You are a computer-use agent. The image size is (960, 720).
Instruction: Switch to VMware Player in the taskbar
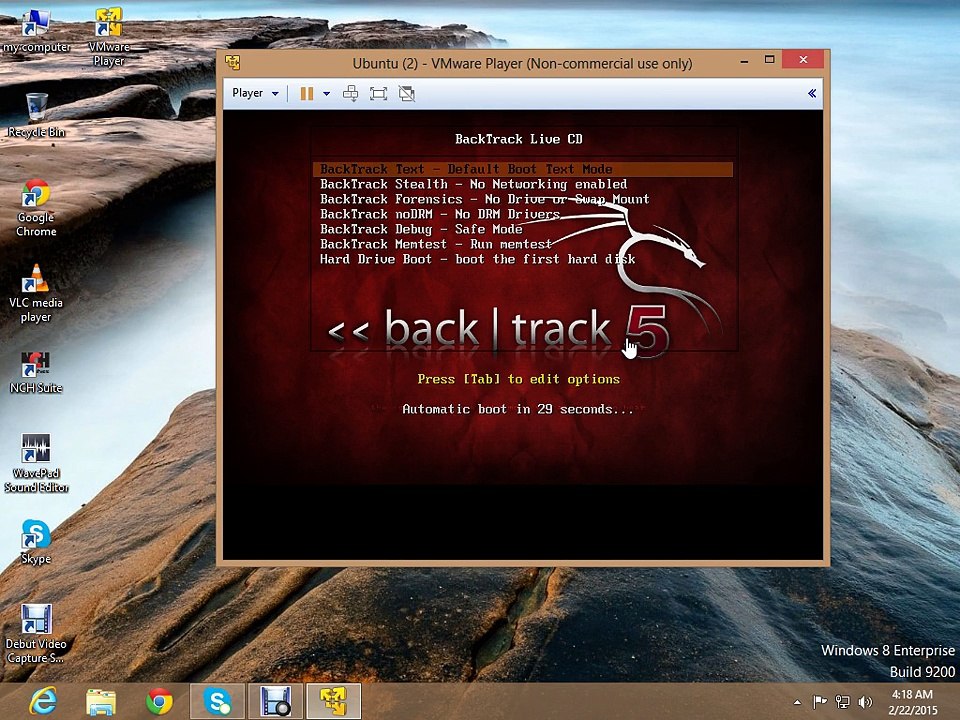click(x=334, y=702)
